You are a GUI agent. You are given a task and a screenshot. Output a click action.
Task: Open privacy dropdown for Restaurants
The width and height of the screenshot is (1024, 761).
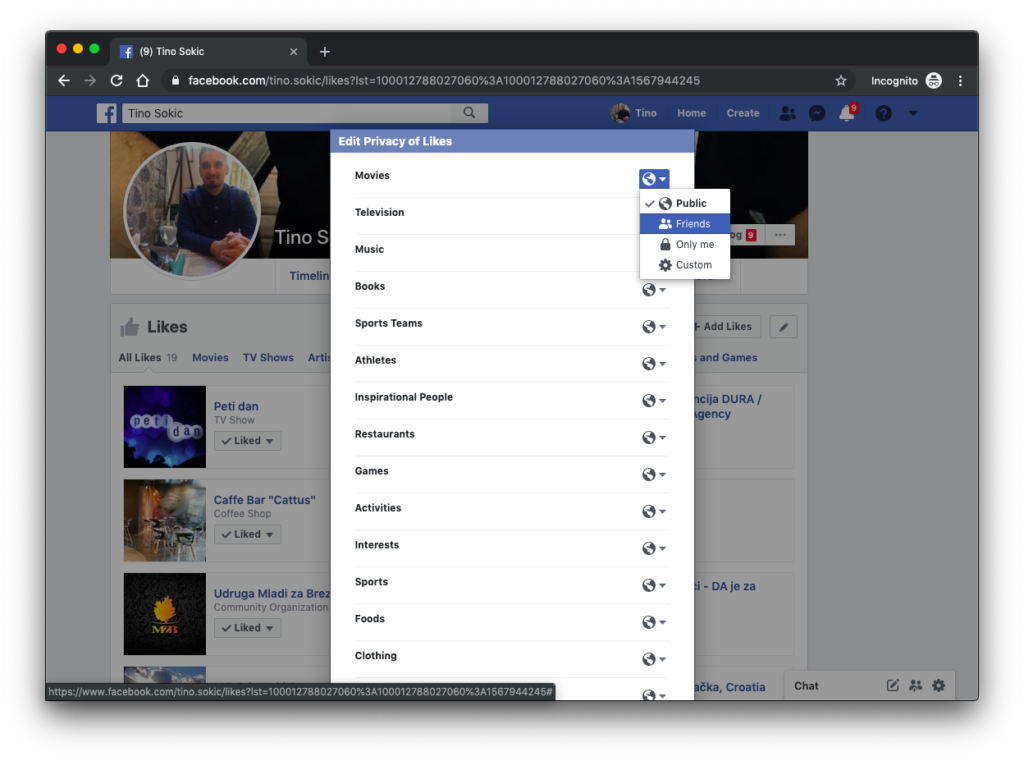(x=653, y=438)
